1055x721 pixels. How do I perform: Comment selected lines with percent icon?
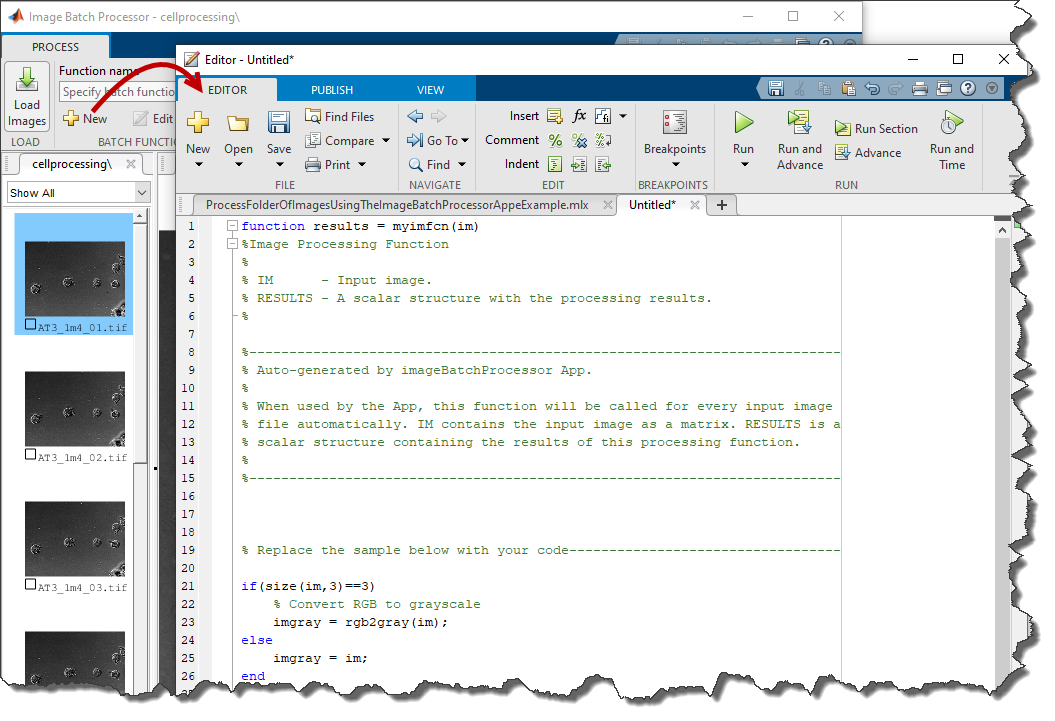click(x=555, y=141)
